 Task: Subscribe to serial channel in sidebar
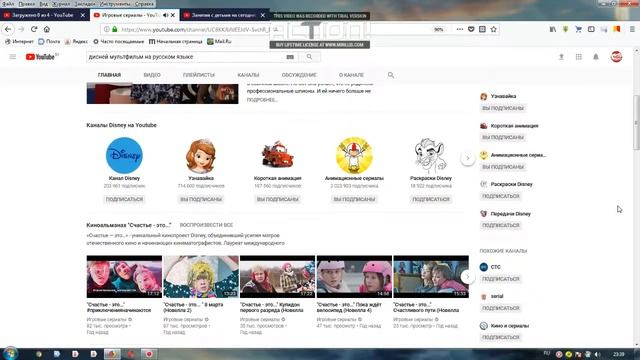(x=501, y=308)
